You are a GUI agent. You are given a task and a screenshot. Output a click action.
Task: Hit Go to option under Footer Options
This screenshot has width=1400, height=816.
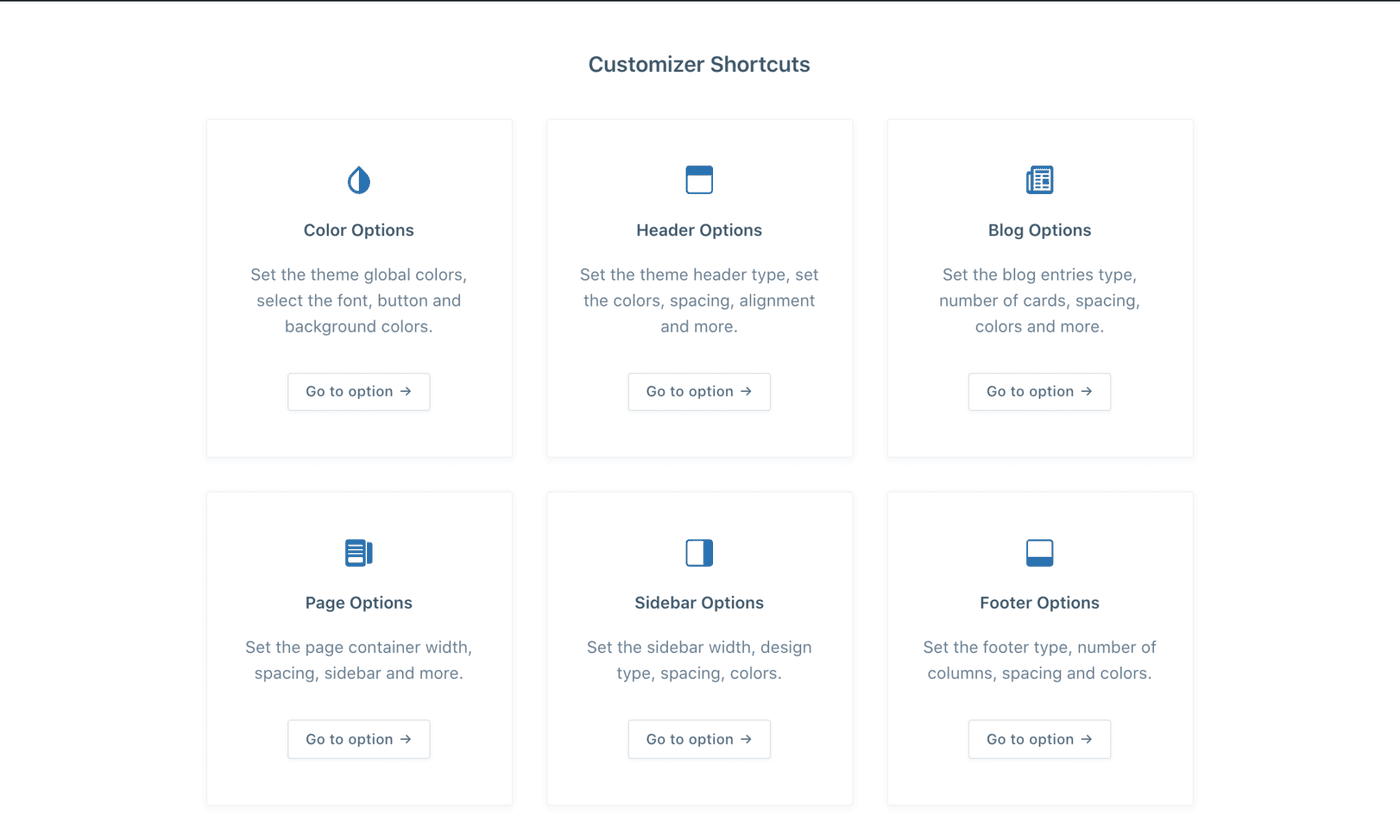[x=1039, y=740]
